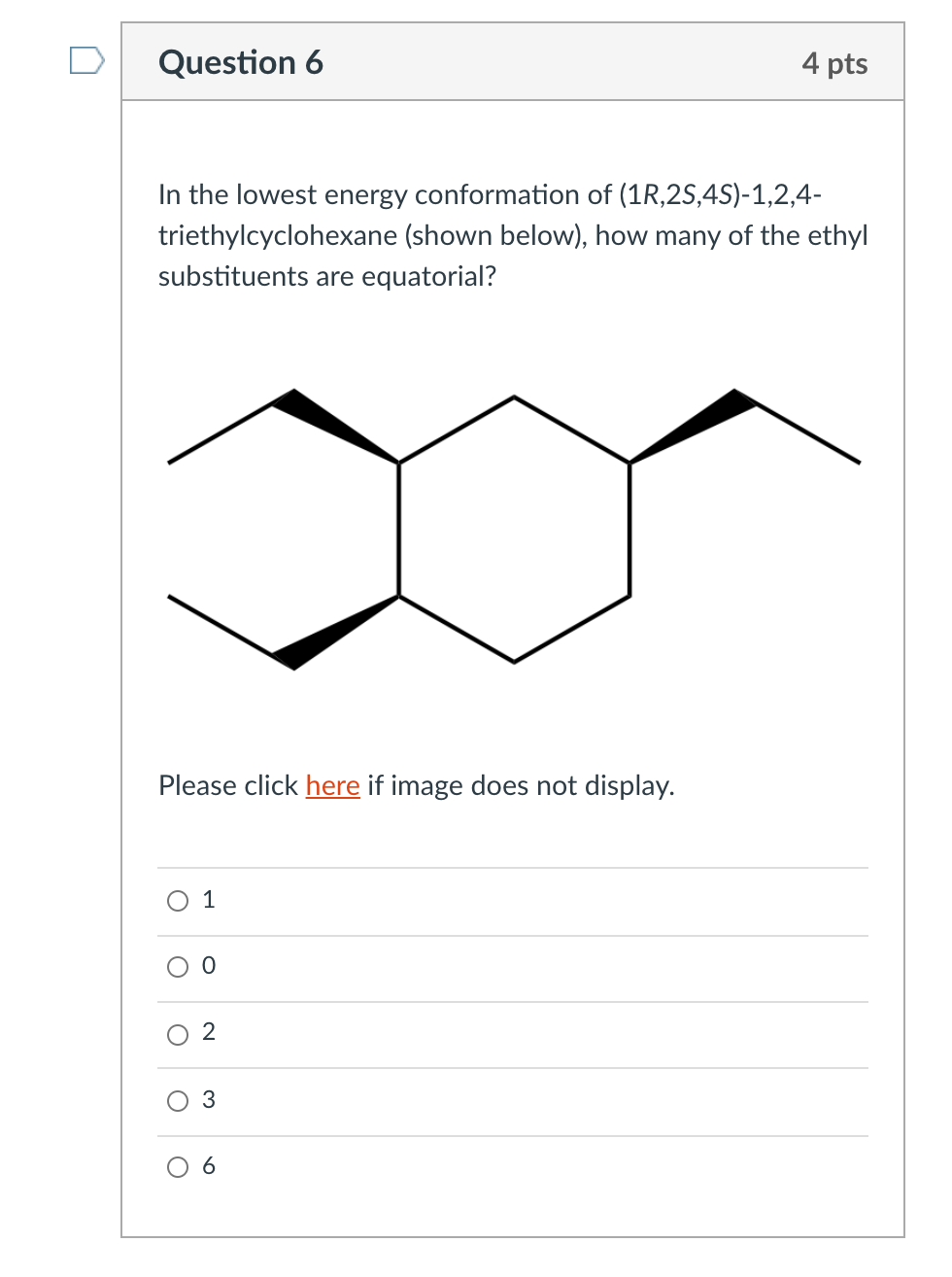Select the radio button for answer 0

(177, 966)
